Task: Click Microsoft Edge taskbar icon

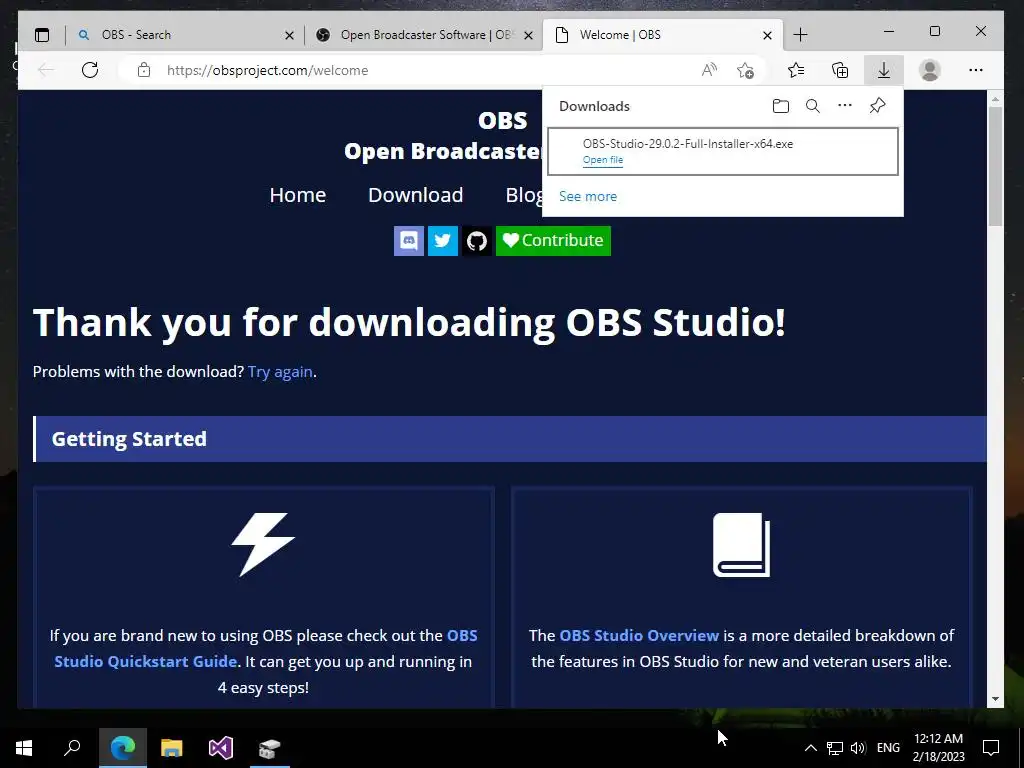Action: click(x=123, y=748)
